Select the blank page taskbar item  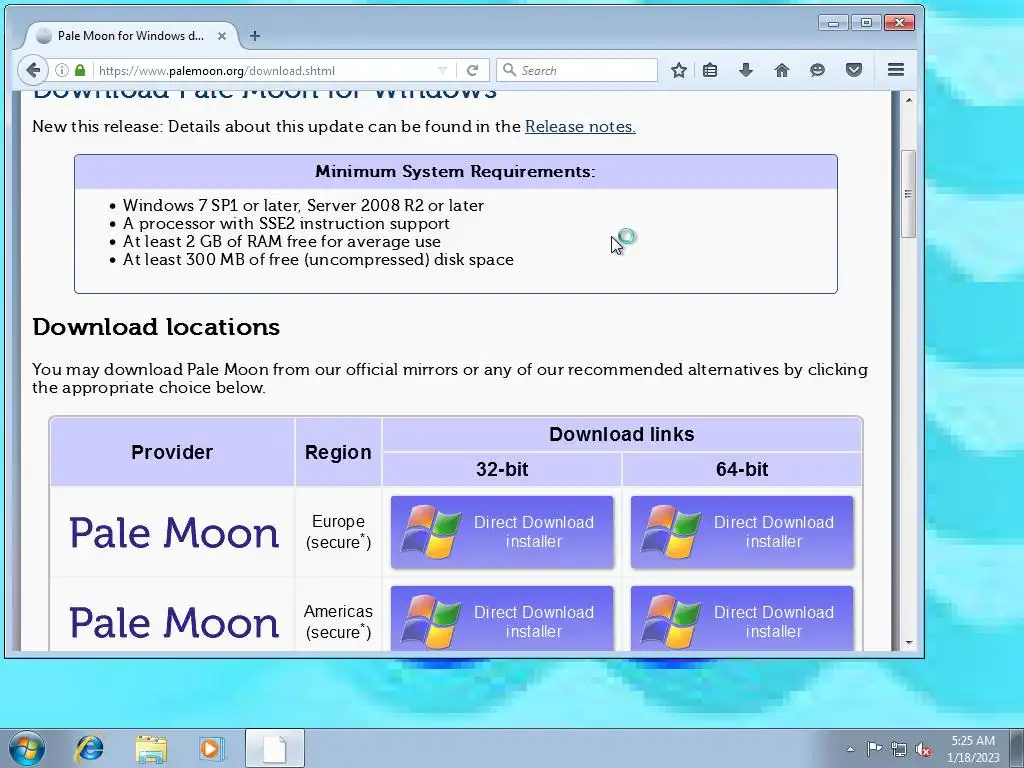274,748
